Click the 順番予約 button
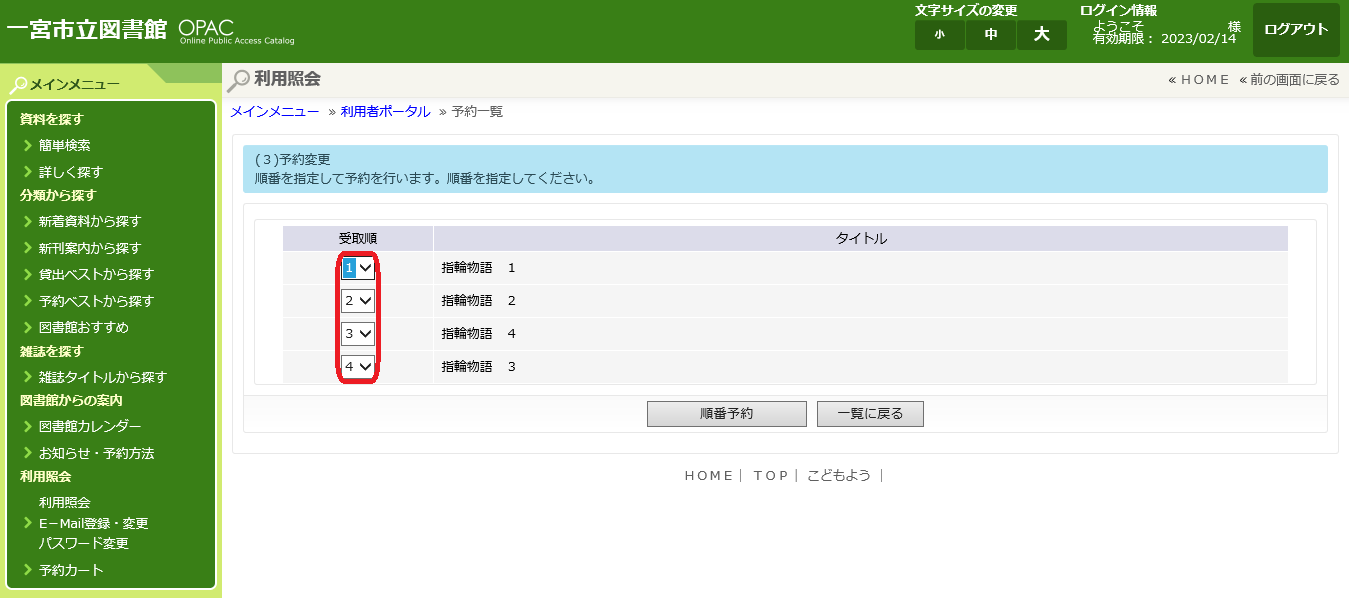 click(727, 414)
